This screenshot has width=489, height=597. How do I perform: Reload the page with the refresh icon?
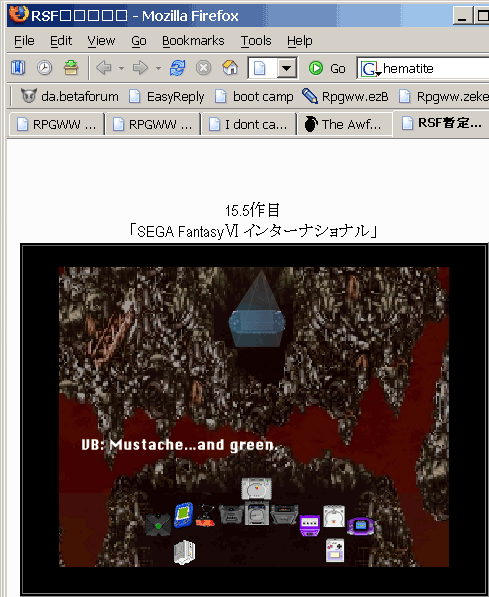click(x=177, y=68)
